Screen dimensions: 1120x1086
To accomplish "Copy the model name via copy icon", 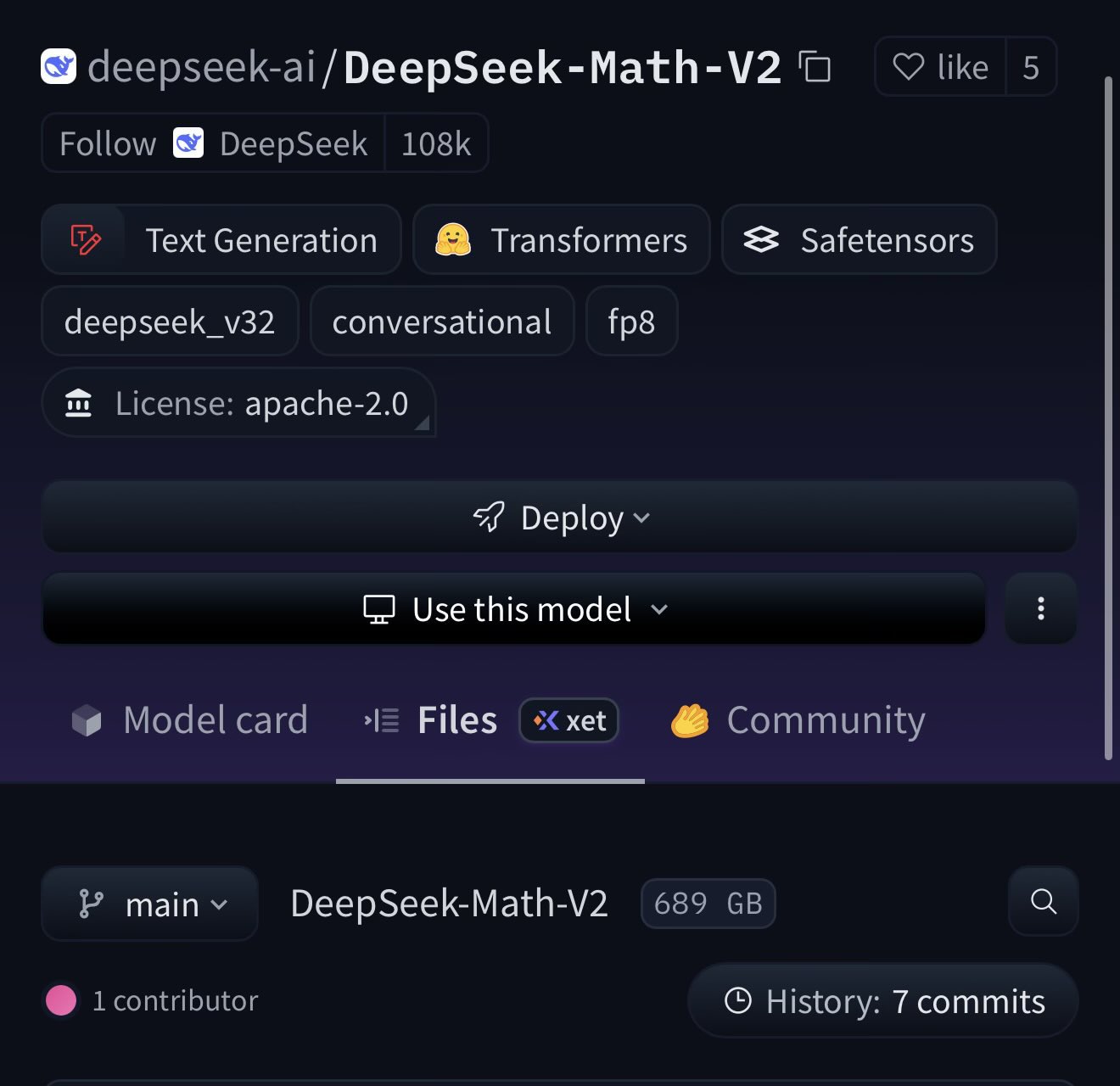I will pyautogui.click(x=814, y=66).
